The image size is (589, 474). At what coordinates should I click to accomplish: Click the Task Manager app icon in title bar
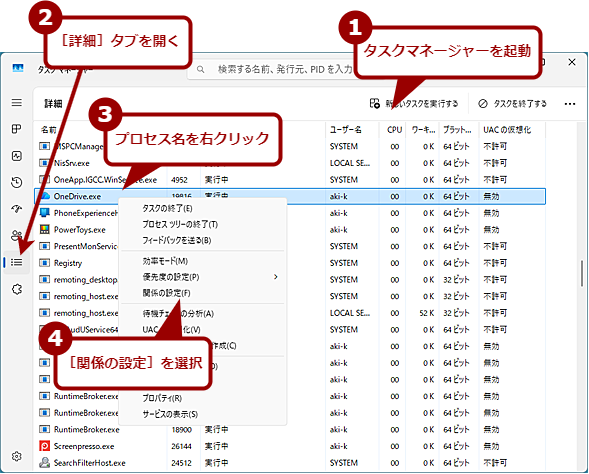coord(17,68)
